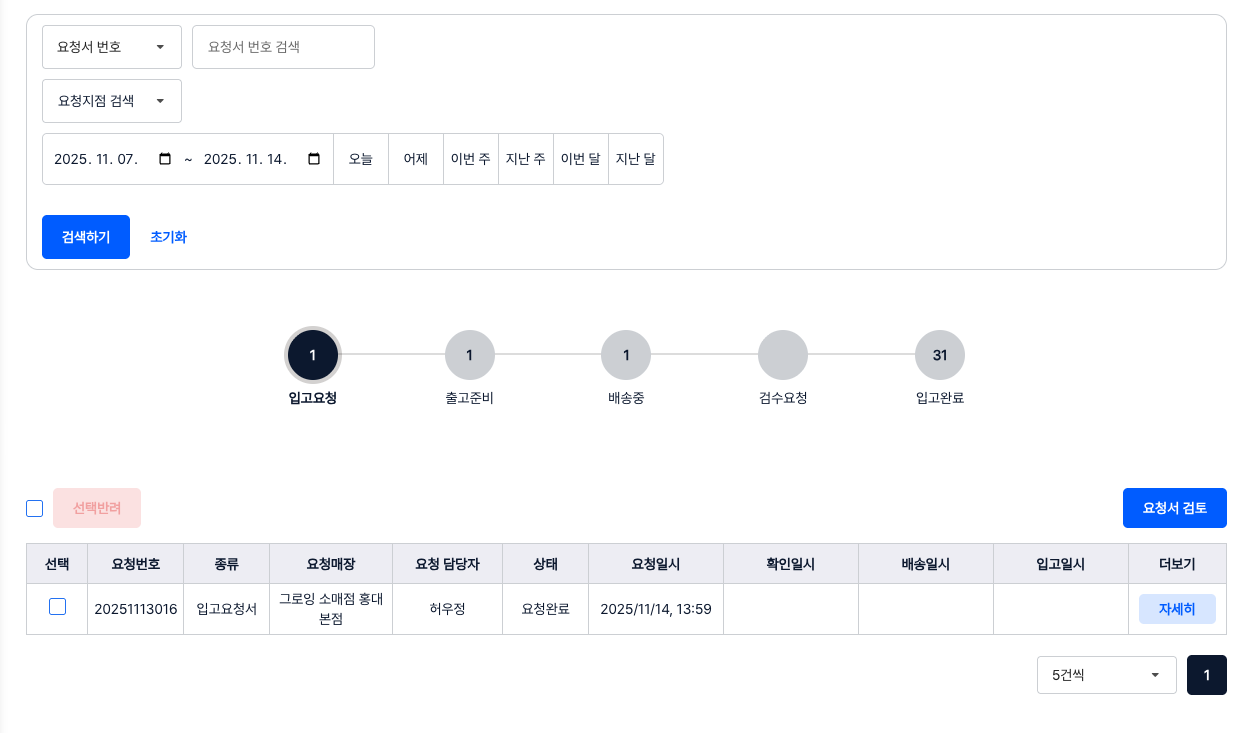1246x733 pixels.
Task: Check the row checkbox for request 20251113016
Action: click(57, 607)
